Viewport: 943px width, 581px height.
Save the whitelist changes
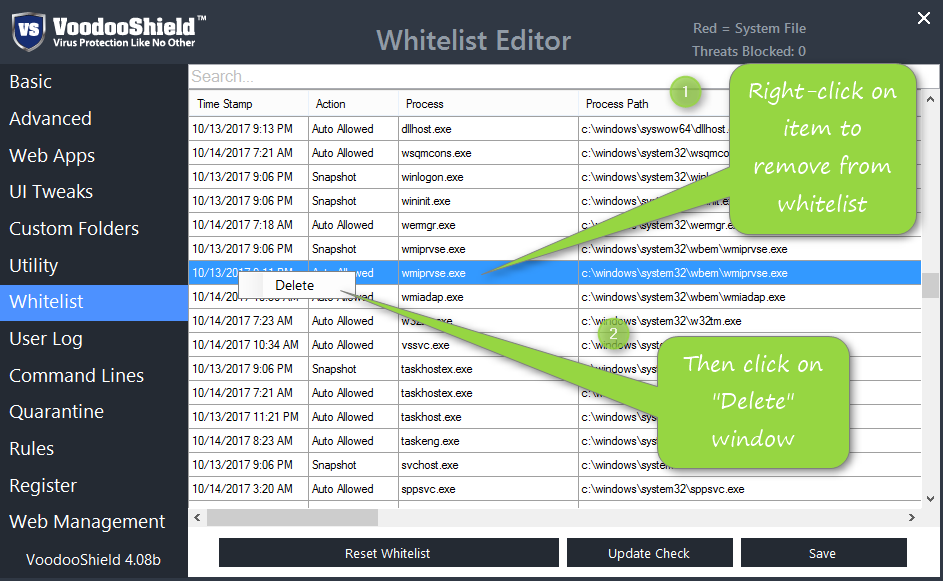click(823, 553)
